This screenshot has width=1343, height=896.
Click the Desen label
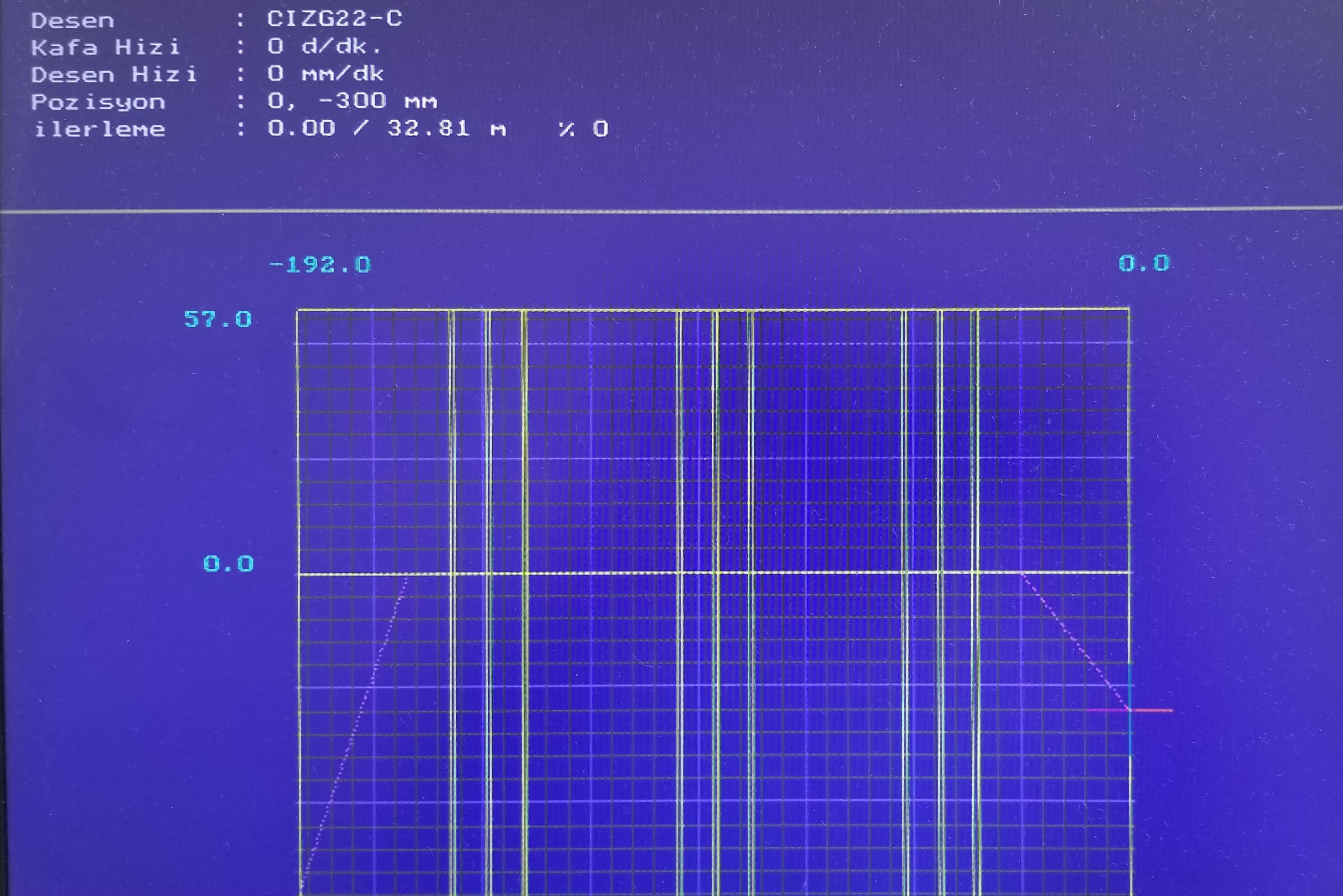pos(73,21)
